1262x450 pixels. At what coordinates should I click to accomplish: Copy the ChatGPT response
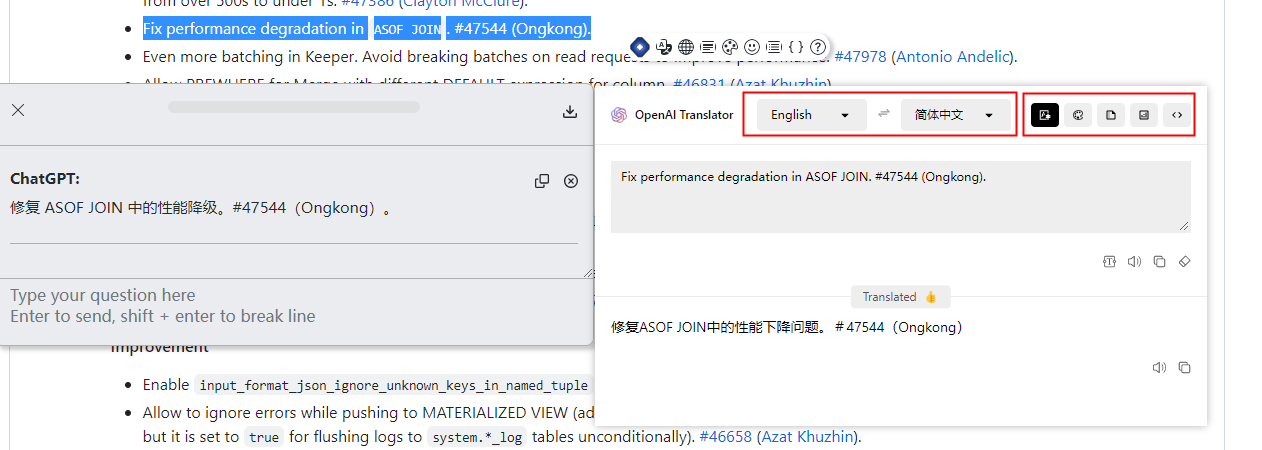(542, 181)
